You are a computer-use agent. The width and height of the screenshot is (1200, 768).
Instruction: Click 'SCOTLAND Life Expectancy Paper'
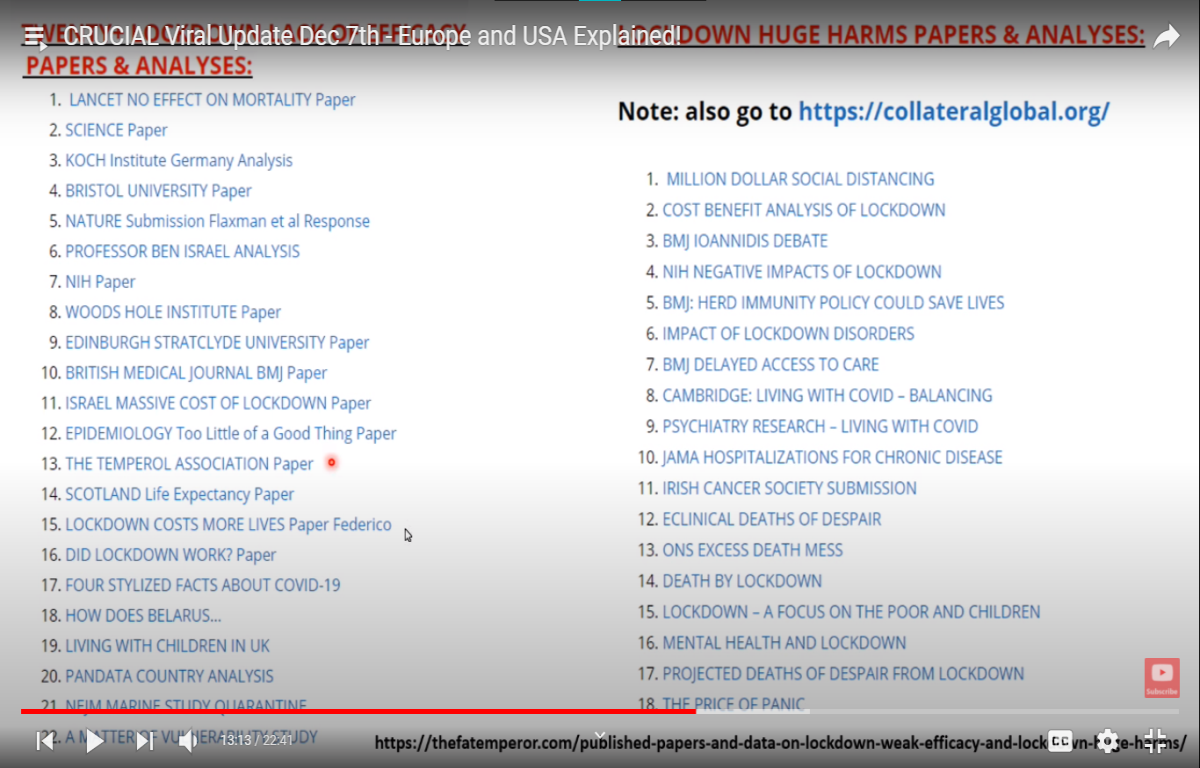[x=180, y=494]
